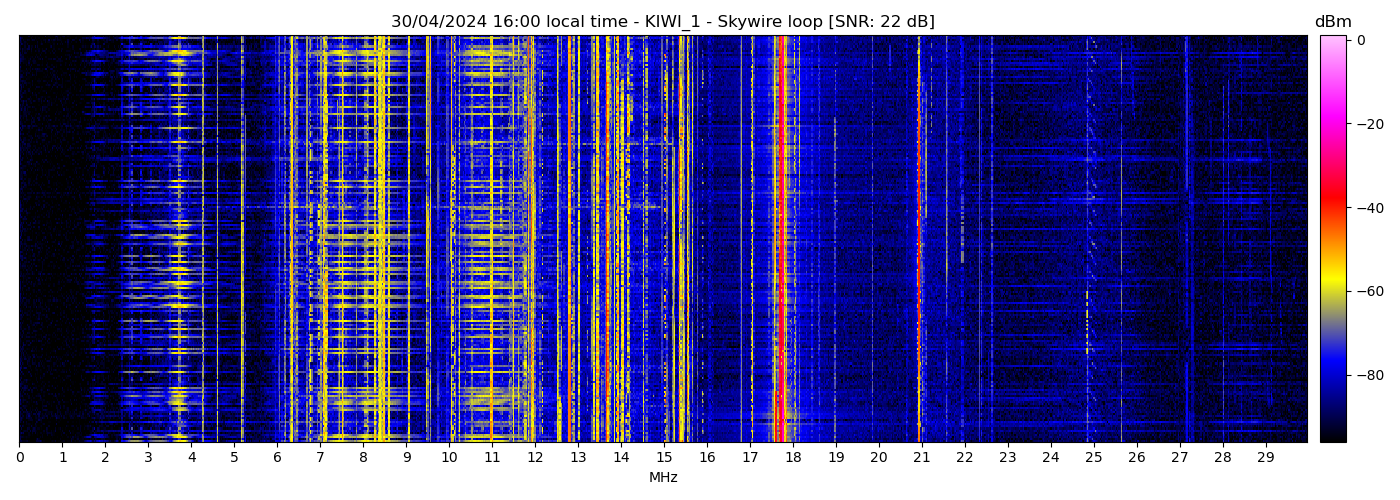Click the -80 dBm blue colorbar level
The height and width of the screenshot is (500, 1400).
tap(1333, 375)
